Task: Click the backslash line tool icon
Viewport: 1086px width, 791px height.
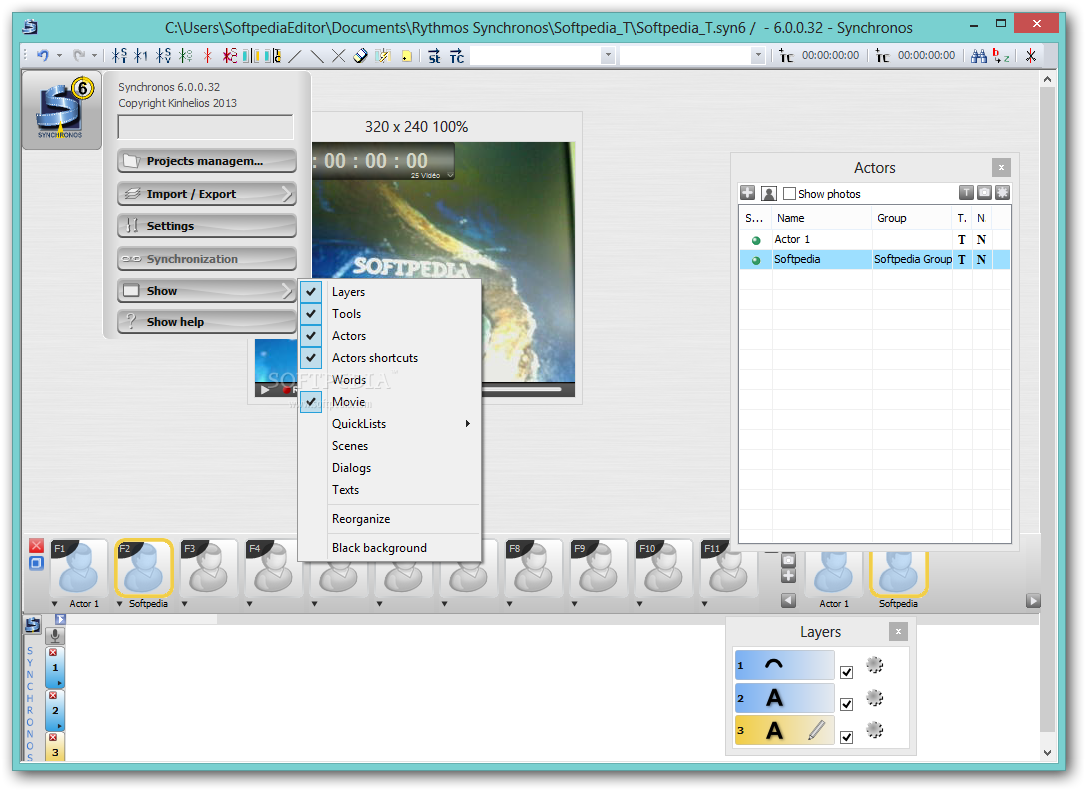Action: pos(317,56)
